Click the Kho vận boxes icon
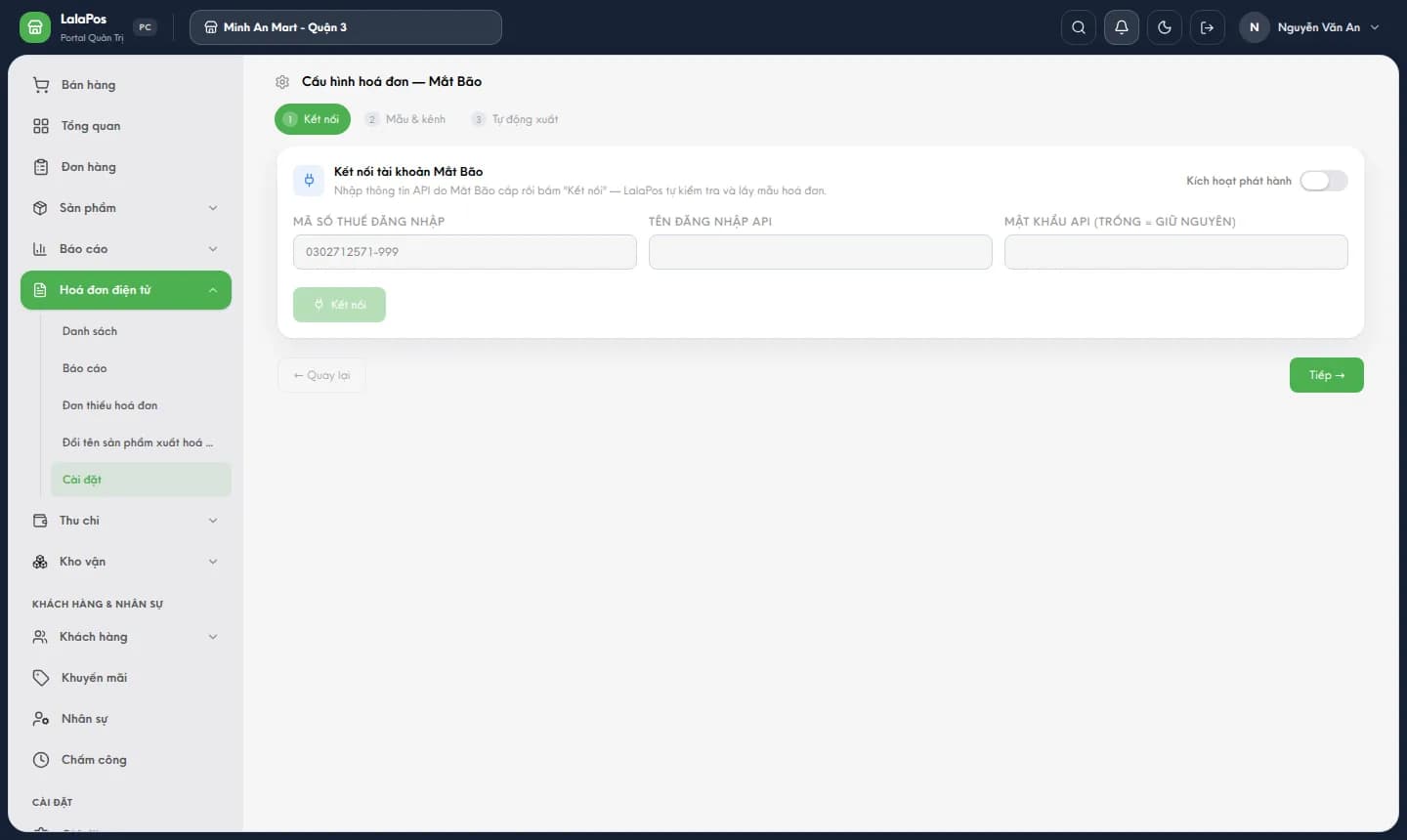Screen dimensions: 1407x840 [40, 562]
